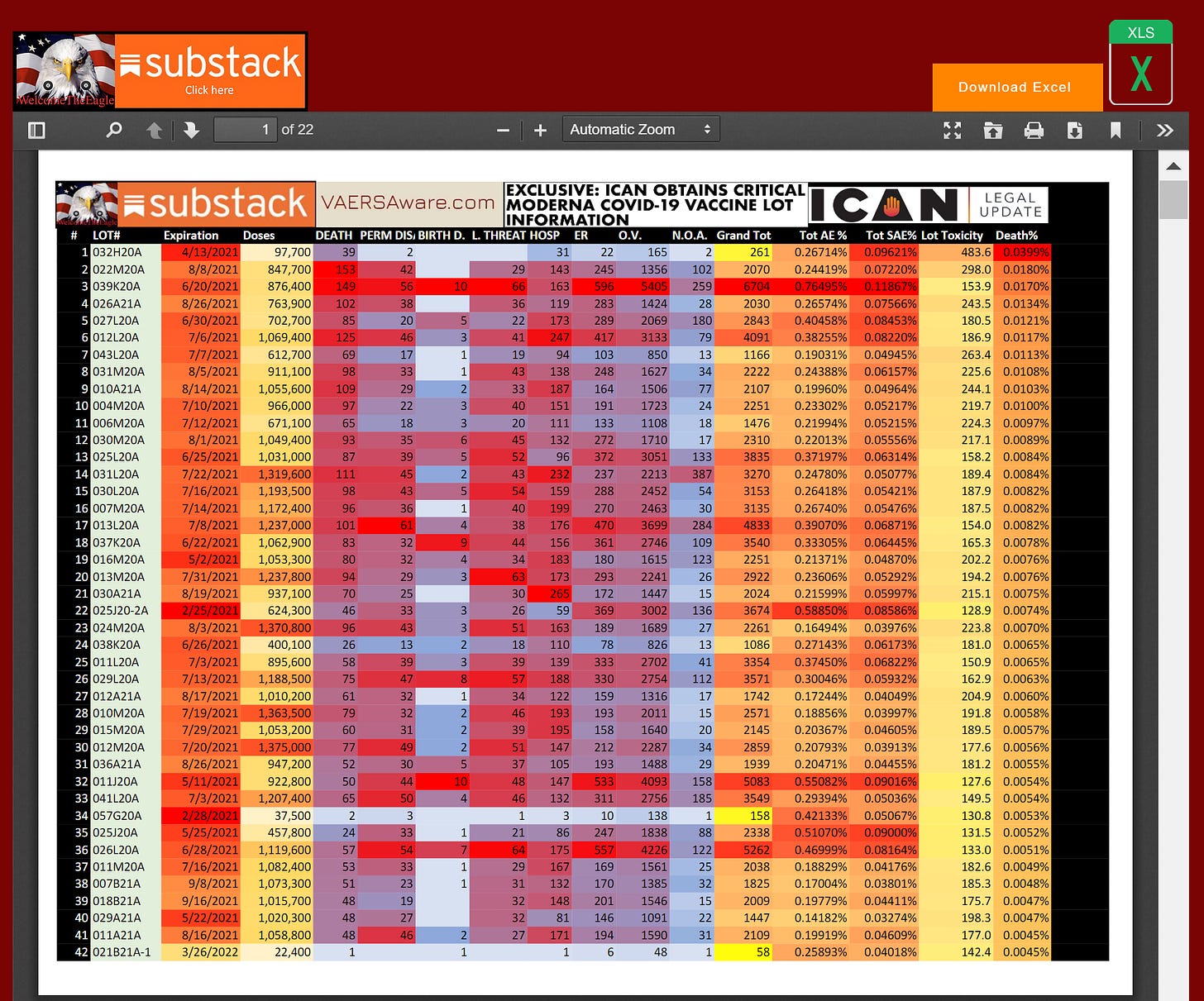Viewport: 1204px width, 1001px height.
Task: Click the Grand Tot column header
Action: [743, 236]
